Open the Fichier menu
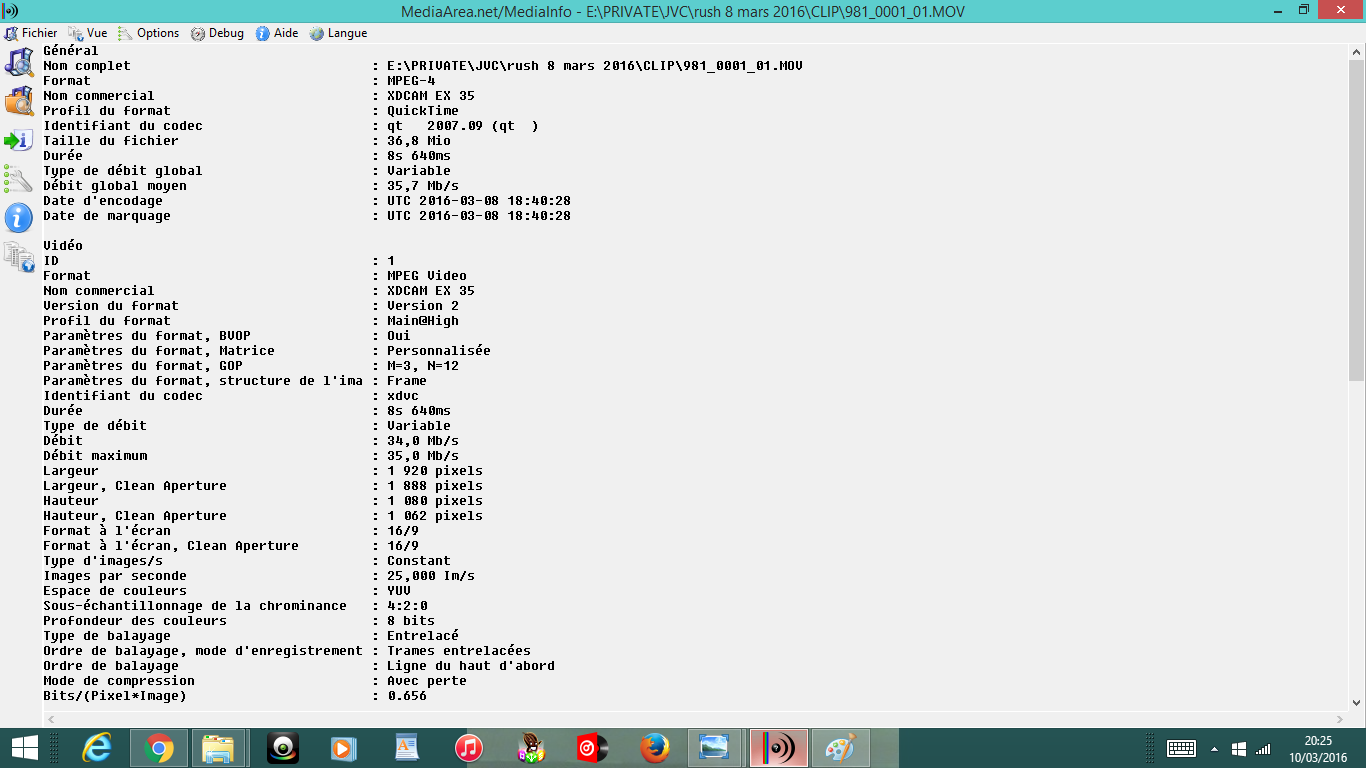Screen dimensions: 1366x768 (31, 33)
